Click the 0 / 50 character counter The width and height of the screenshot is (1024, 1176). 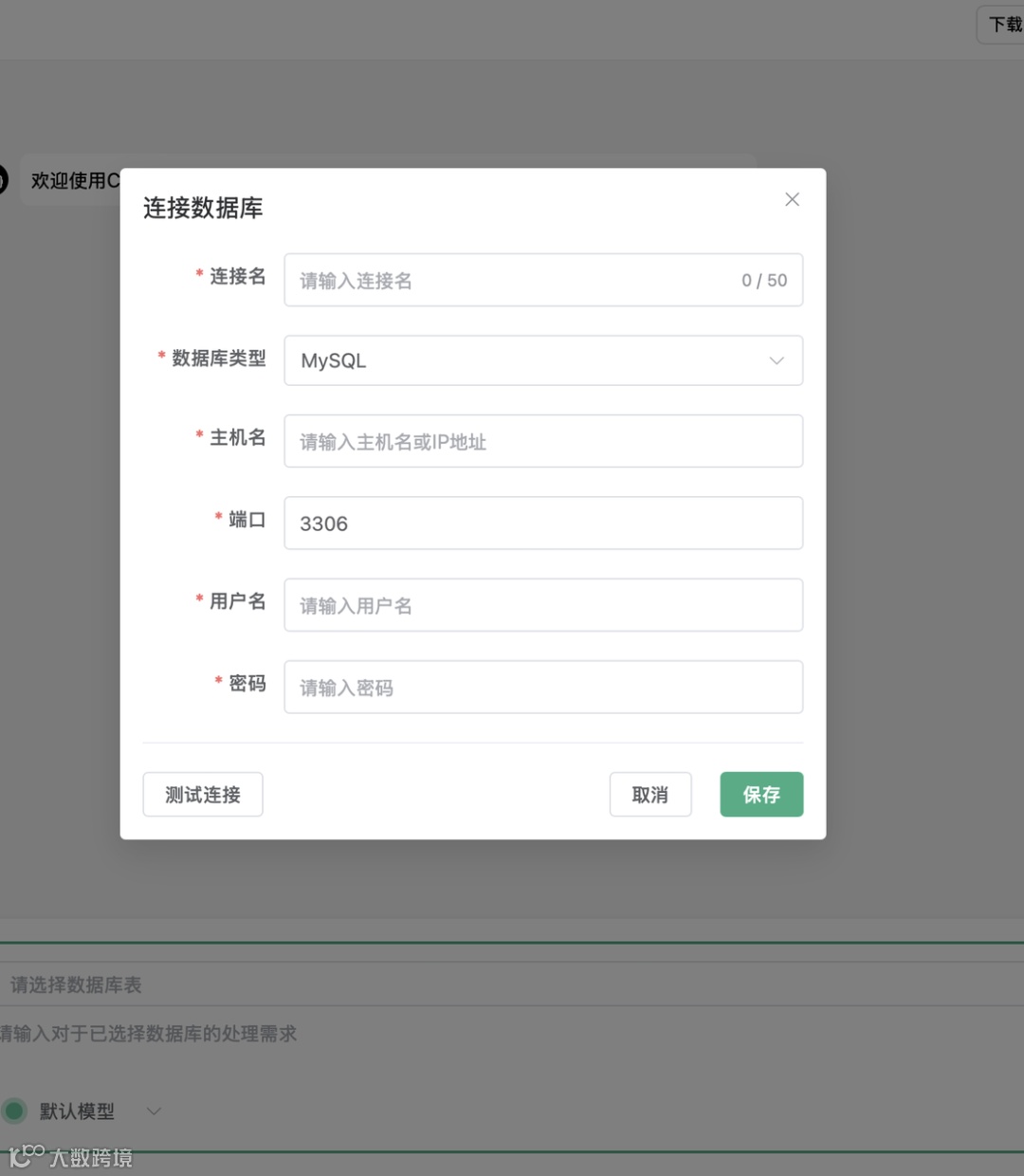(x=764, y=281)
